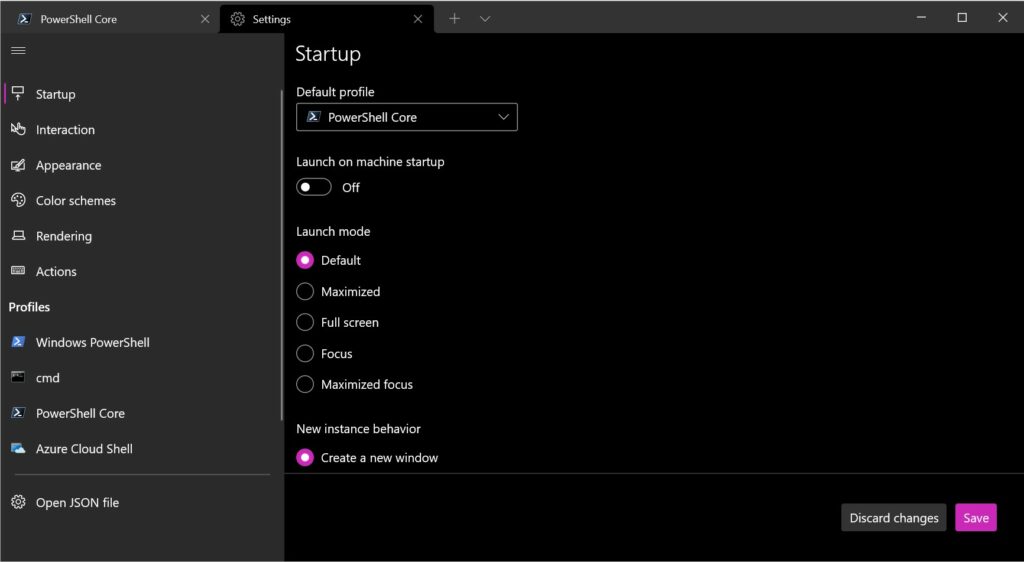Image resolution: width=1024 pixels, height=562 pixels.
Task: Toggle Launch on machine startup switch
Action: coord(314,187)
